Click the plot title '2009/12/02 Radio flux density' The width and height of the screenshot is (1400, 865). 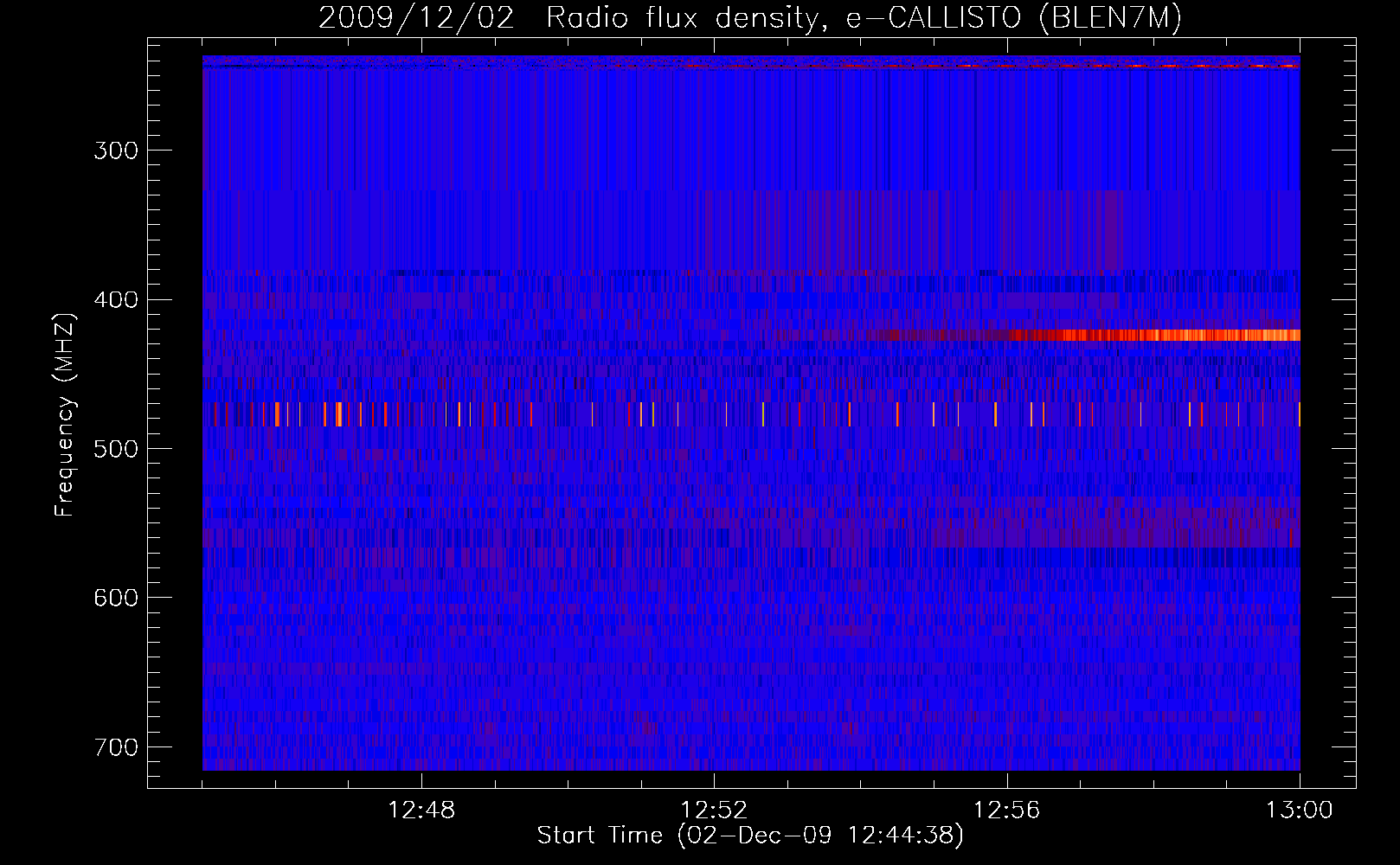coord(750,17)
